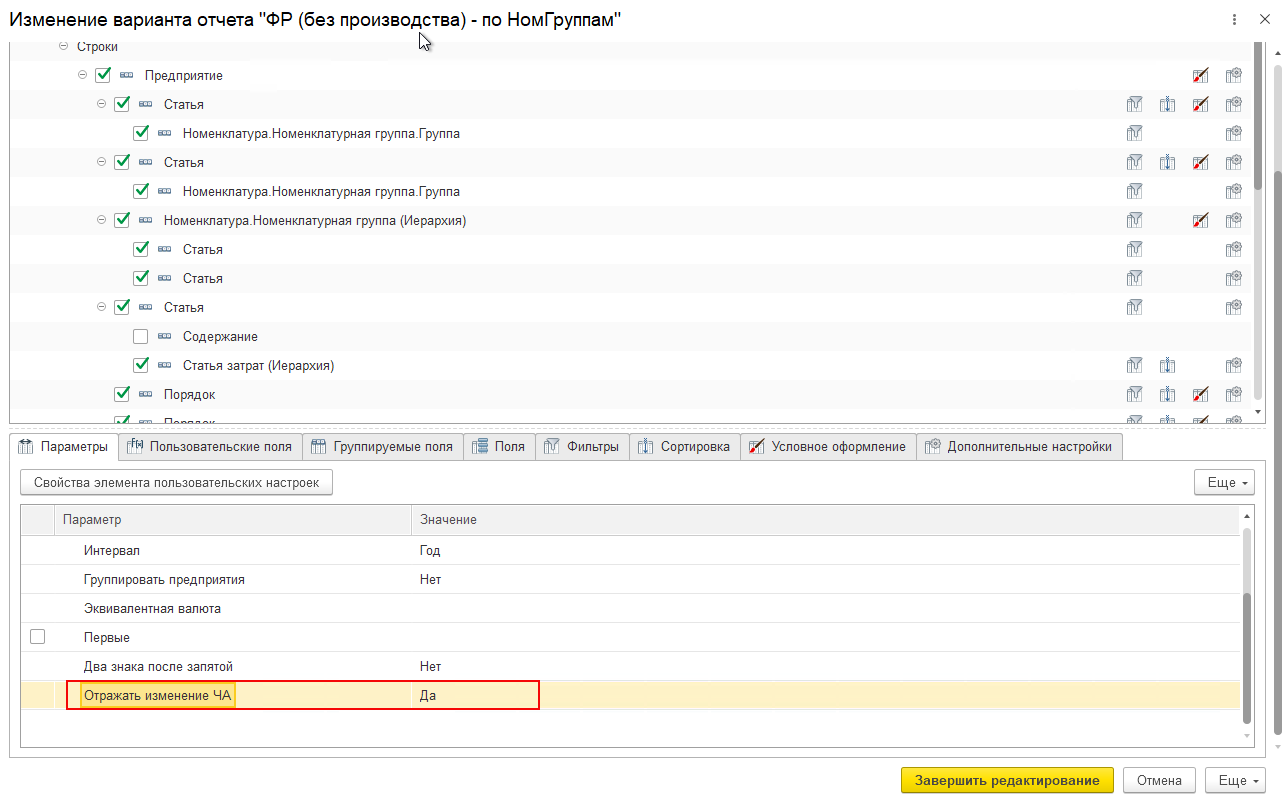Open Фильтры tab
Screen dimensions: 1282x805
click(x=582, y=447)
